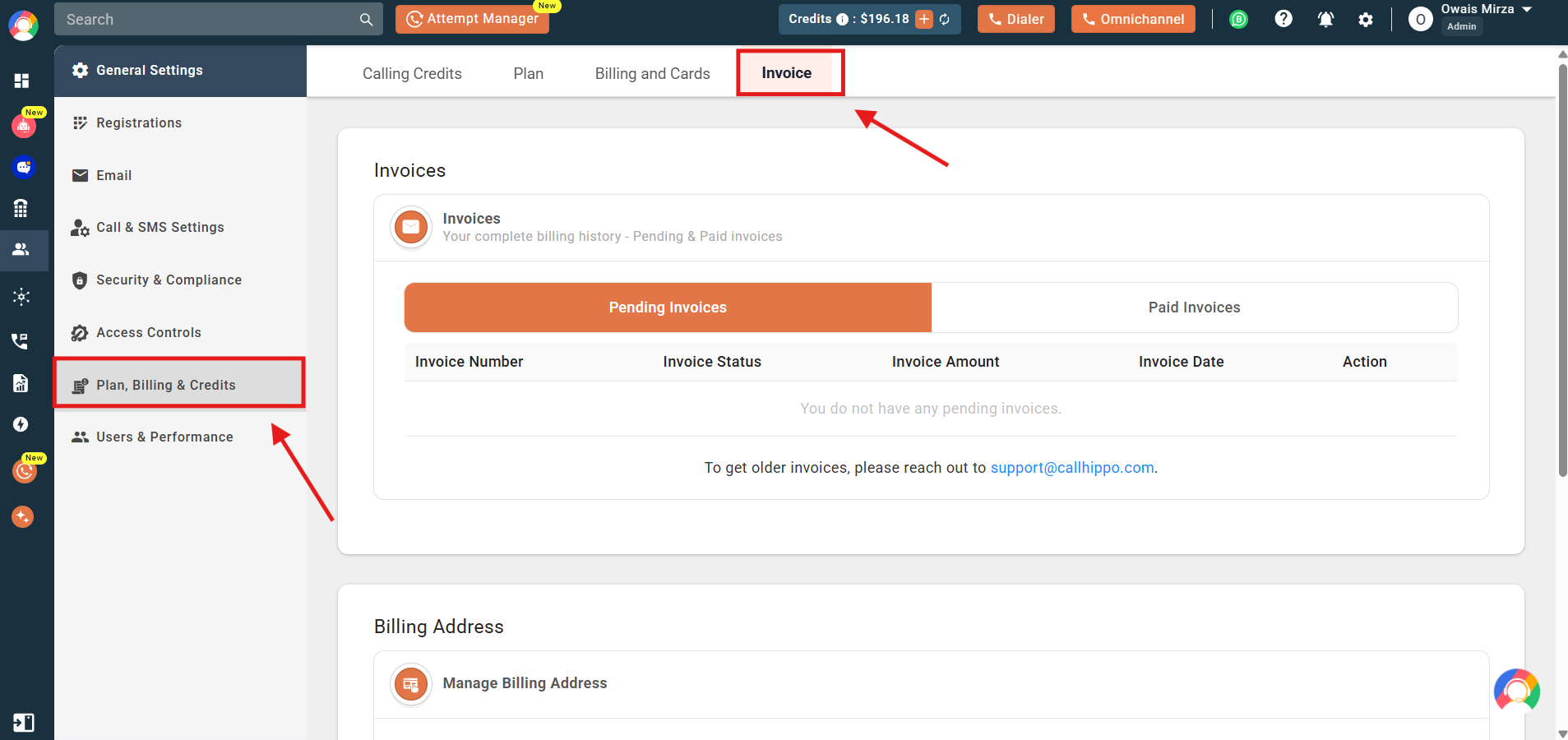Click the Invoices envelope icon
The image size is (1568, 740).
click(411, 227)
